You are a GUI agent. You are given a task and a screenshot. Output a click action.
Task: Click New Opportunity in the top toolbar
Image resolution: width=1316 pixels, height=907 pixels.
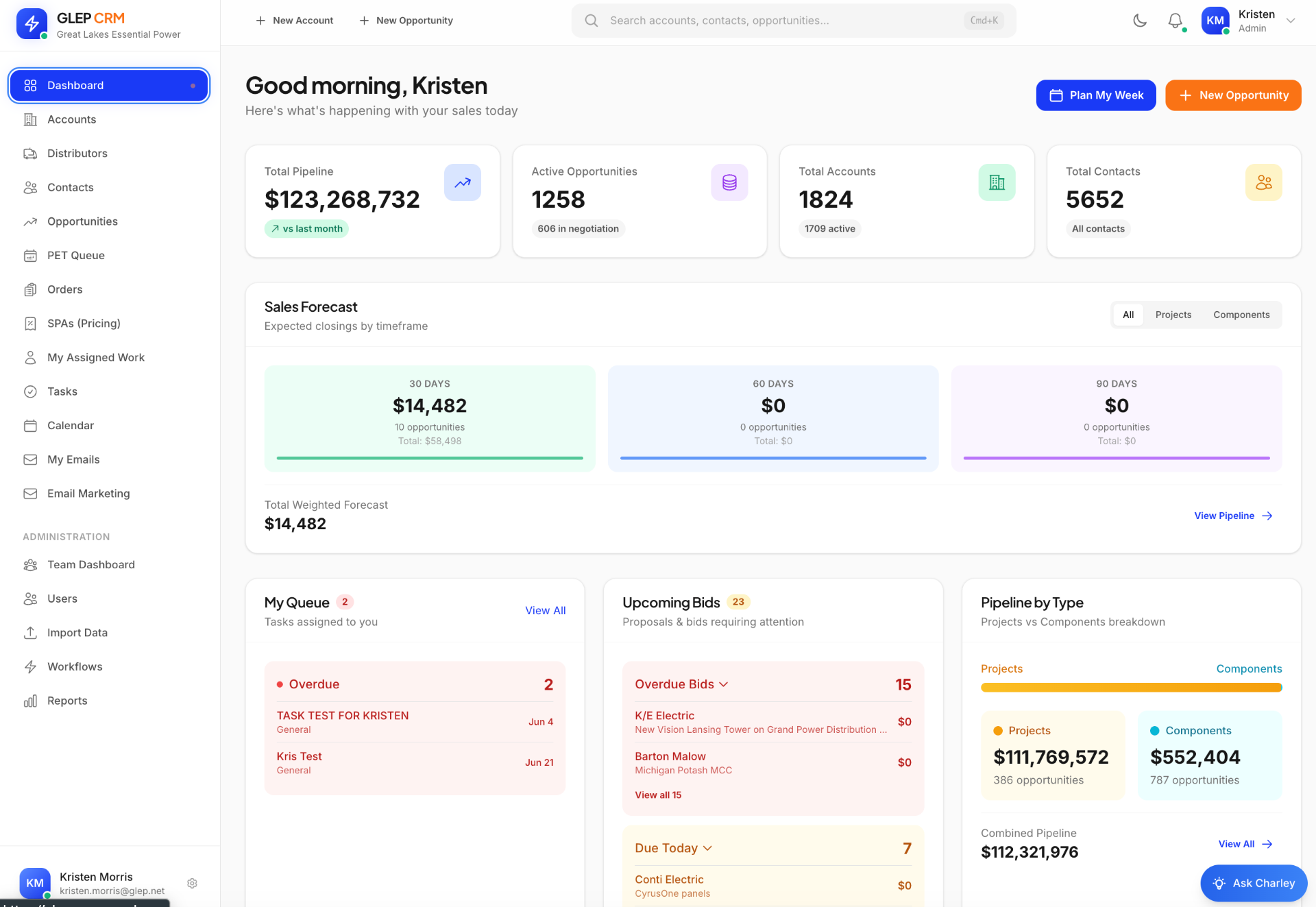406,21
